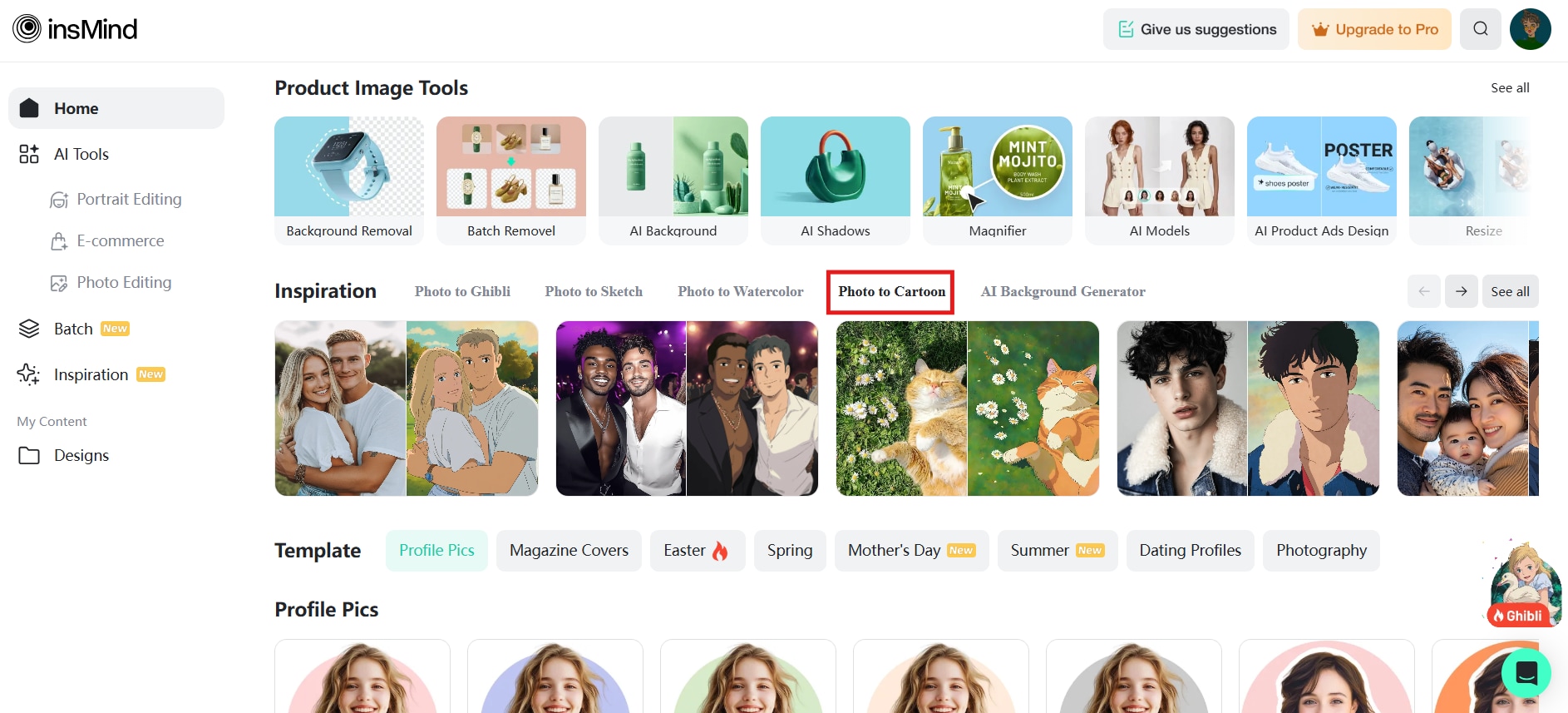The image size is (1568, 713).
Task: Open the user profile avatar
Action: coord(1531,29)
